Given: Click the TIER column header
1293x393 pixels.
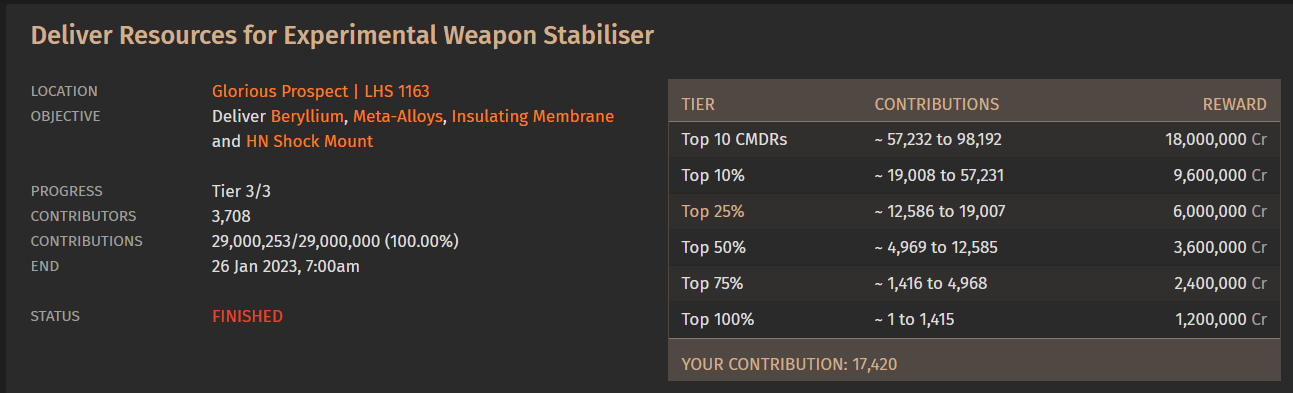Looking at the screenshot, I should 698,104.
